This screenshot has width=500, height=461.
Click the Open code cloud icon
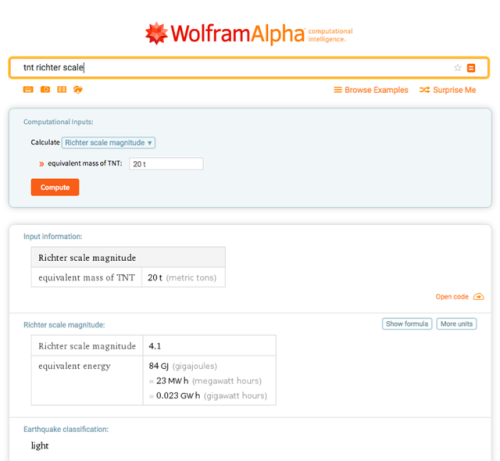click(x=479, y=296)
